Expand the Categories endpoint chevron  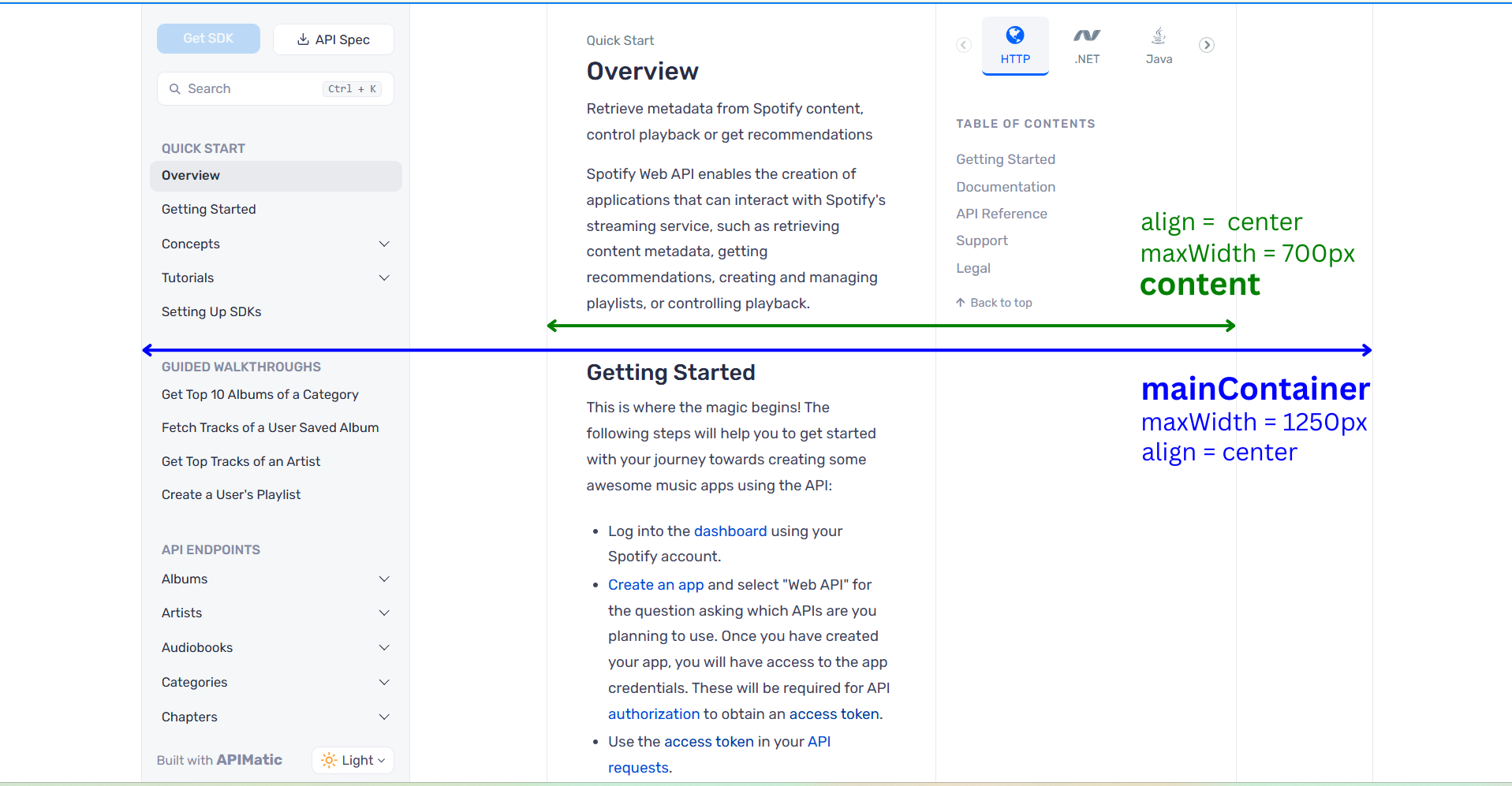click(384, 683)
